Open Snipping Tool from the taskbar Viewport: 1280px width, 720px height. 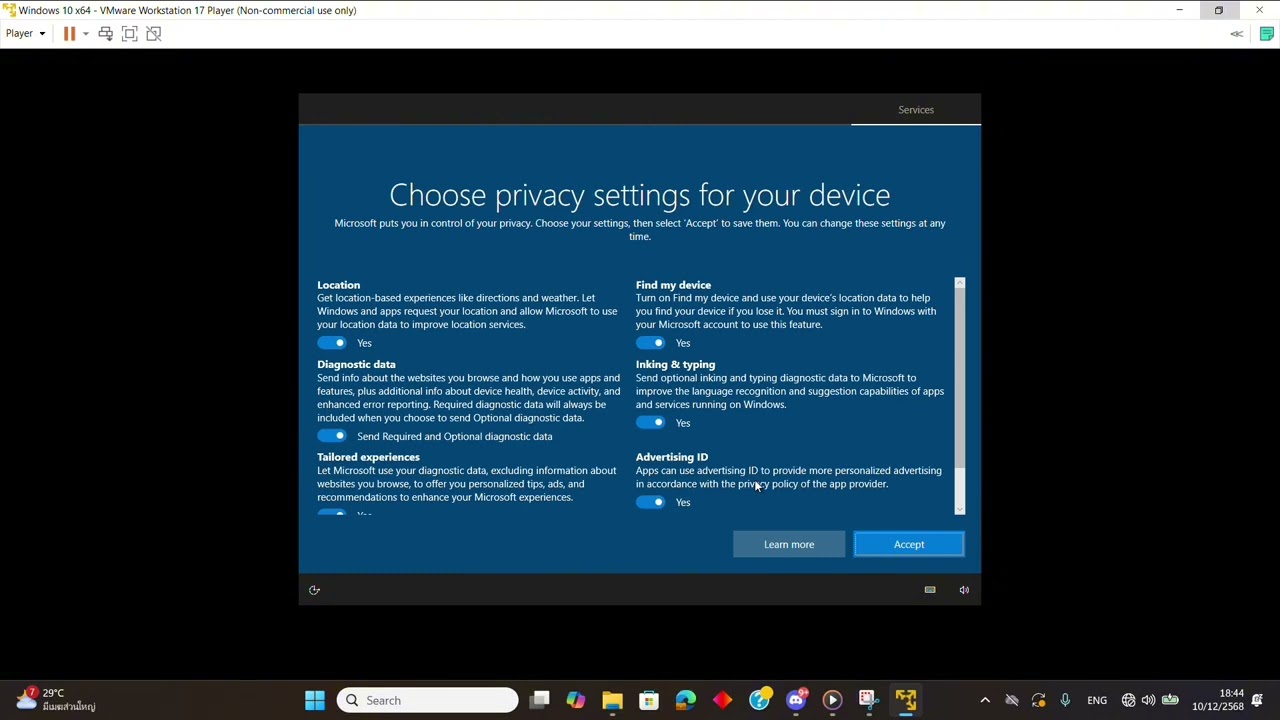[x=868, y=700]
